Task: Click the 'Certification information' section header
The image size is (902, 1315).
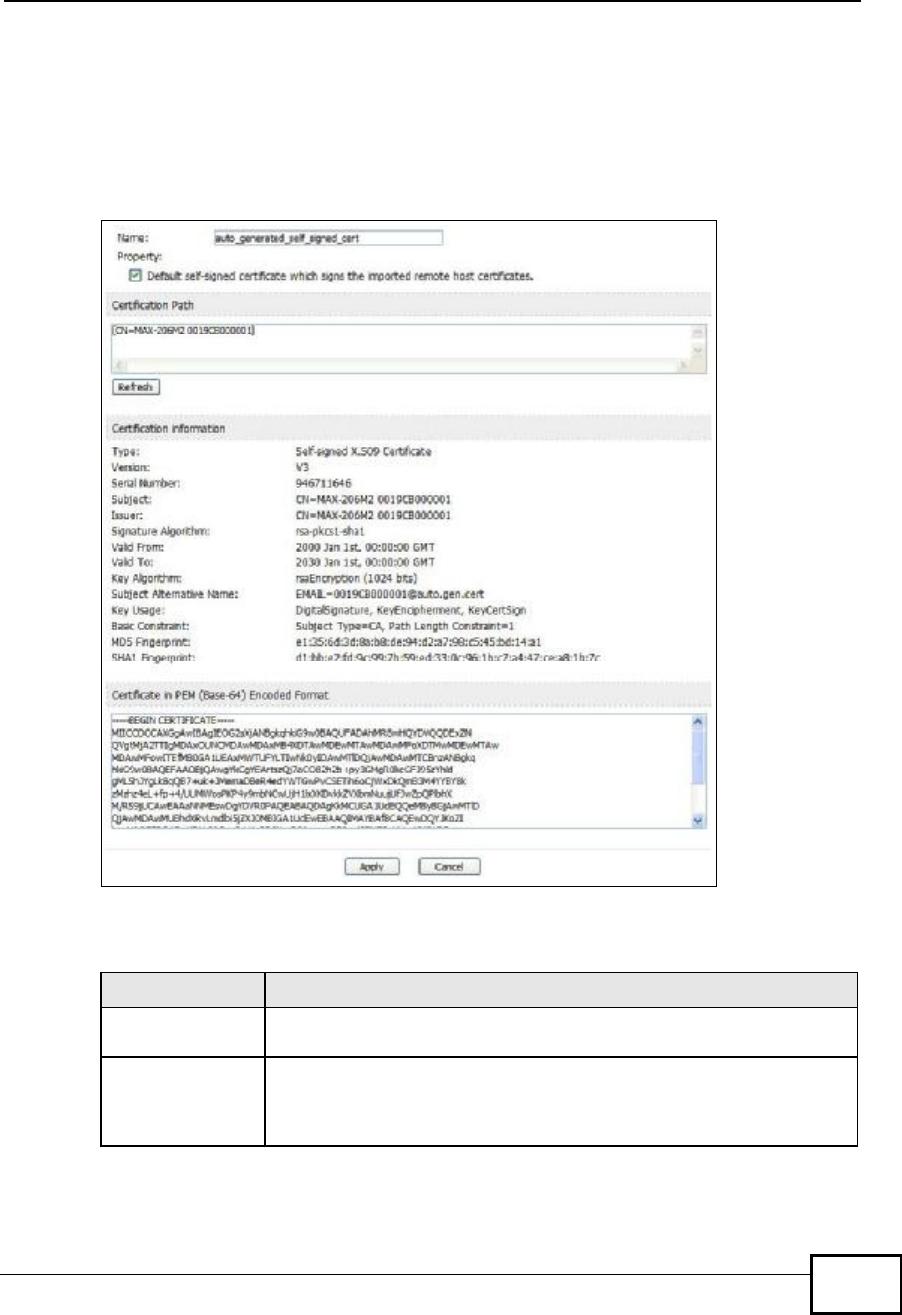Action: click(168, 429)
